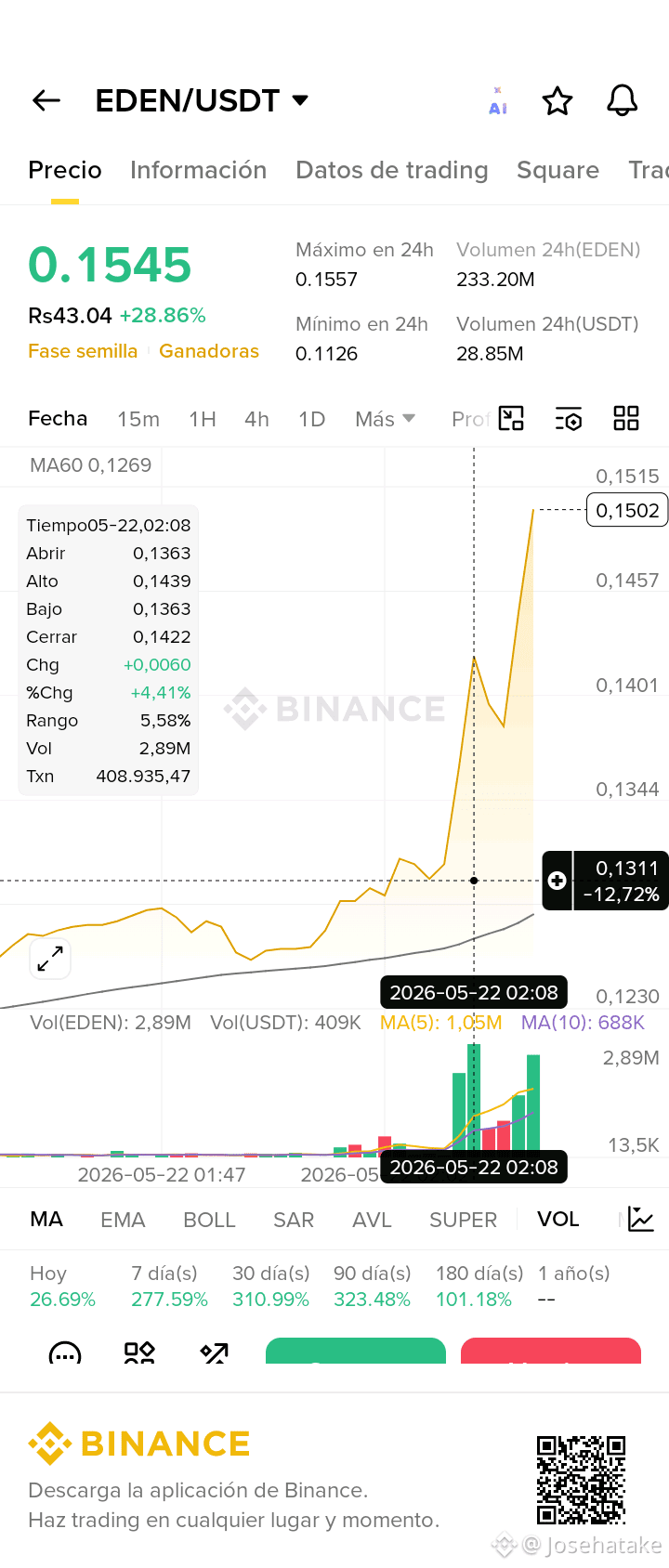
Task: Tap the Binance QR code
Action: click(x=581, y=1480)
